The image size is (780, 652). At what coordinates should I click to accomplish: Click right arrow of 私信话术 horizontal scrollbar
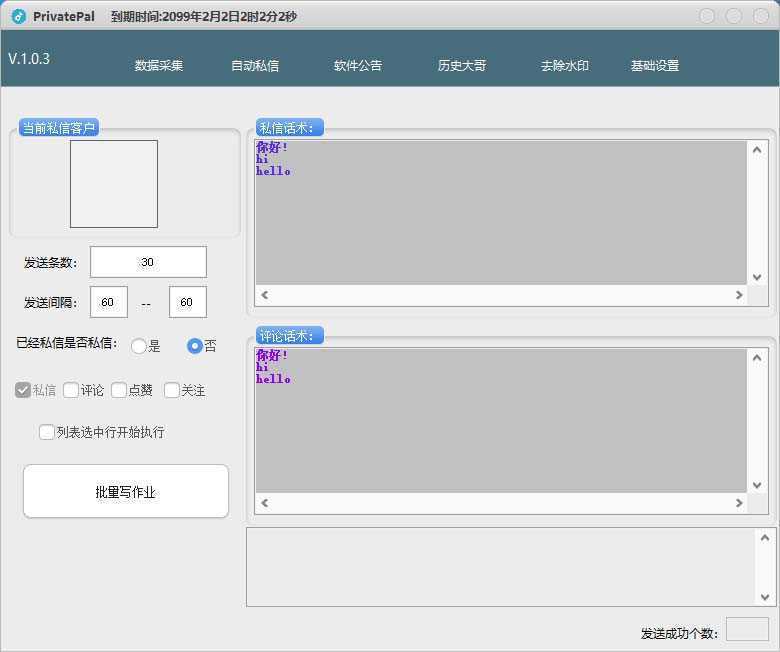(x=739, y=295)
